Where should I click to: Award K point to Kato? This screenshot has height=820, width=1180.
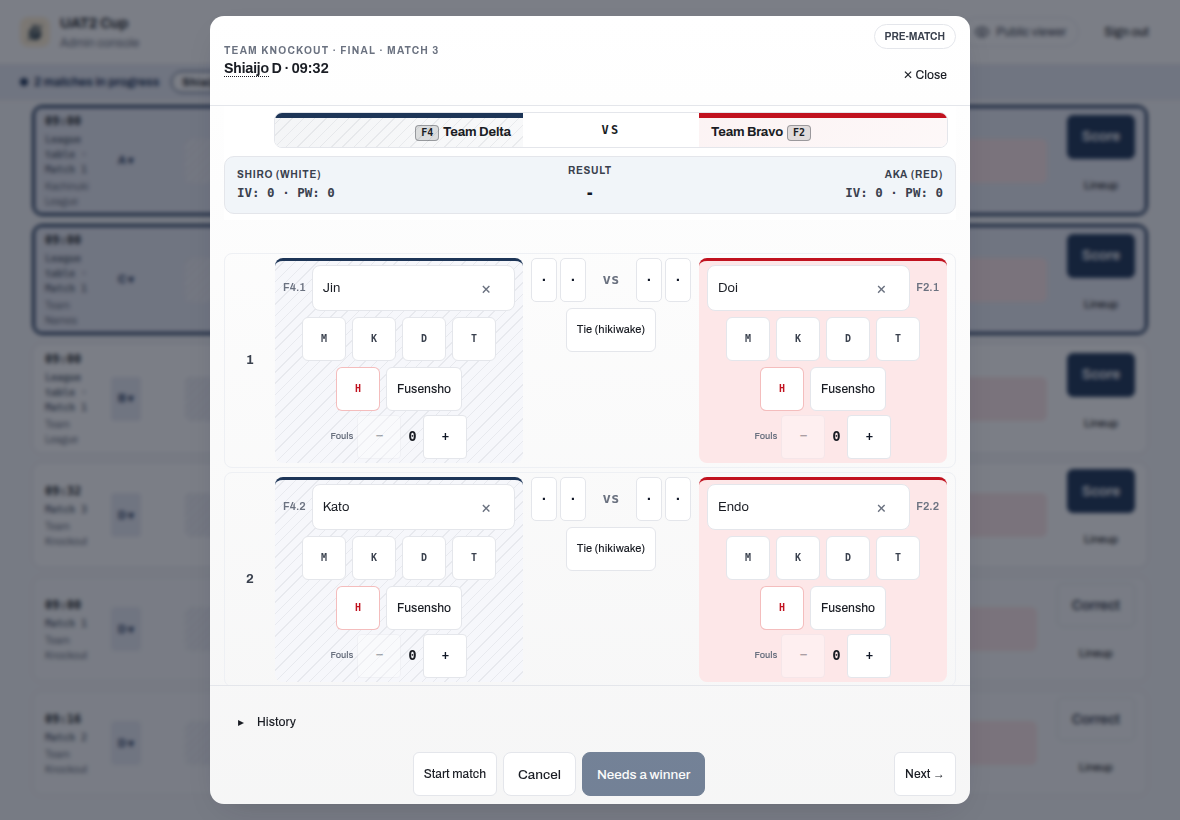click(x=374, y=557)
